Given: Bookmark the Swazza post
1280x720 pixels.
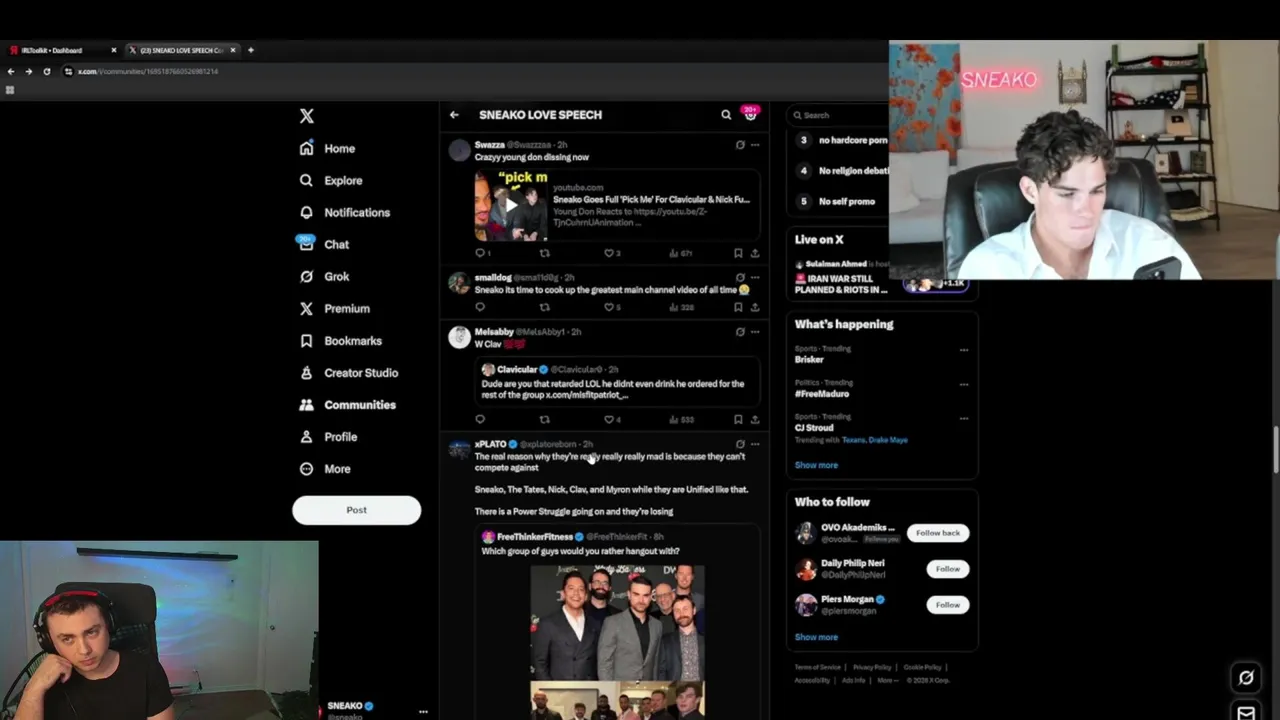Looking at the screenshot, I should (x=738, y=253).
